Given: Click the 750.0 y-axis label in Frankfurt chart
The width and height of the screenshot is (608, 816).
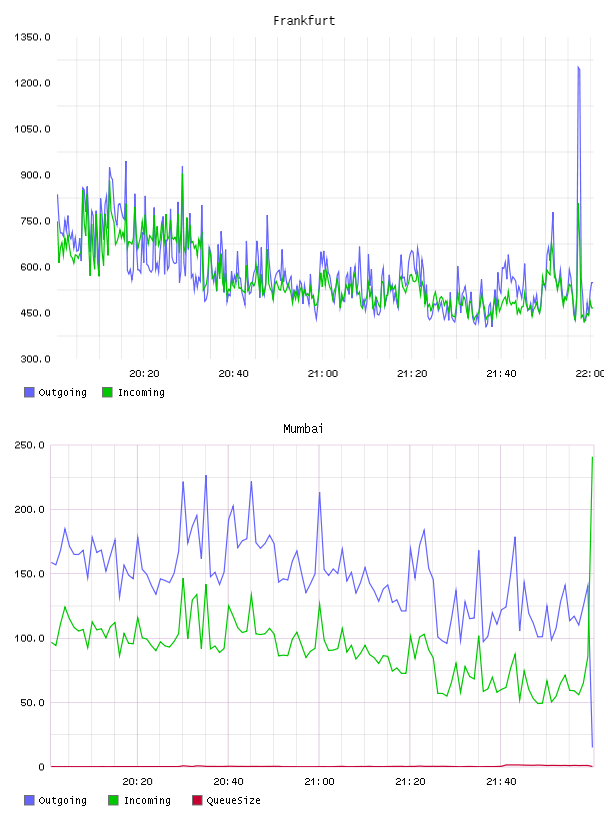Looking at the screenshot, I should [35, 221].
